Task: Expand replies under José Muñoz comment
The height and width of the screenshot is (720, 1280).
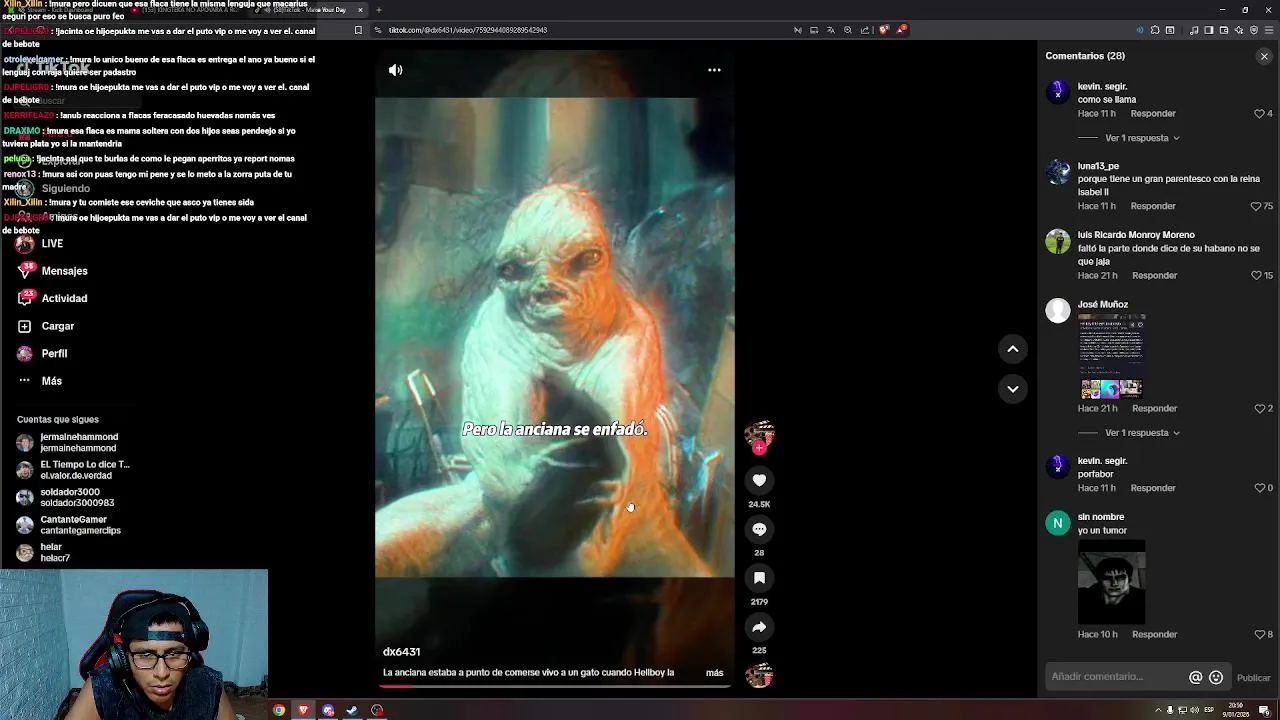Action: coord(1142,433)
